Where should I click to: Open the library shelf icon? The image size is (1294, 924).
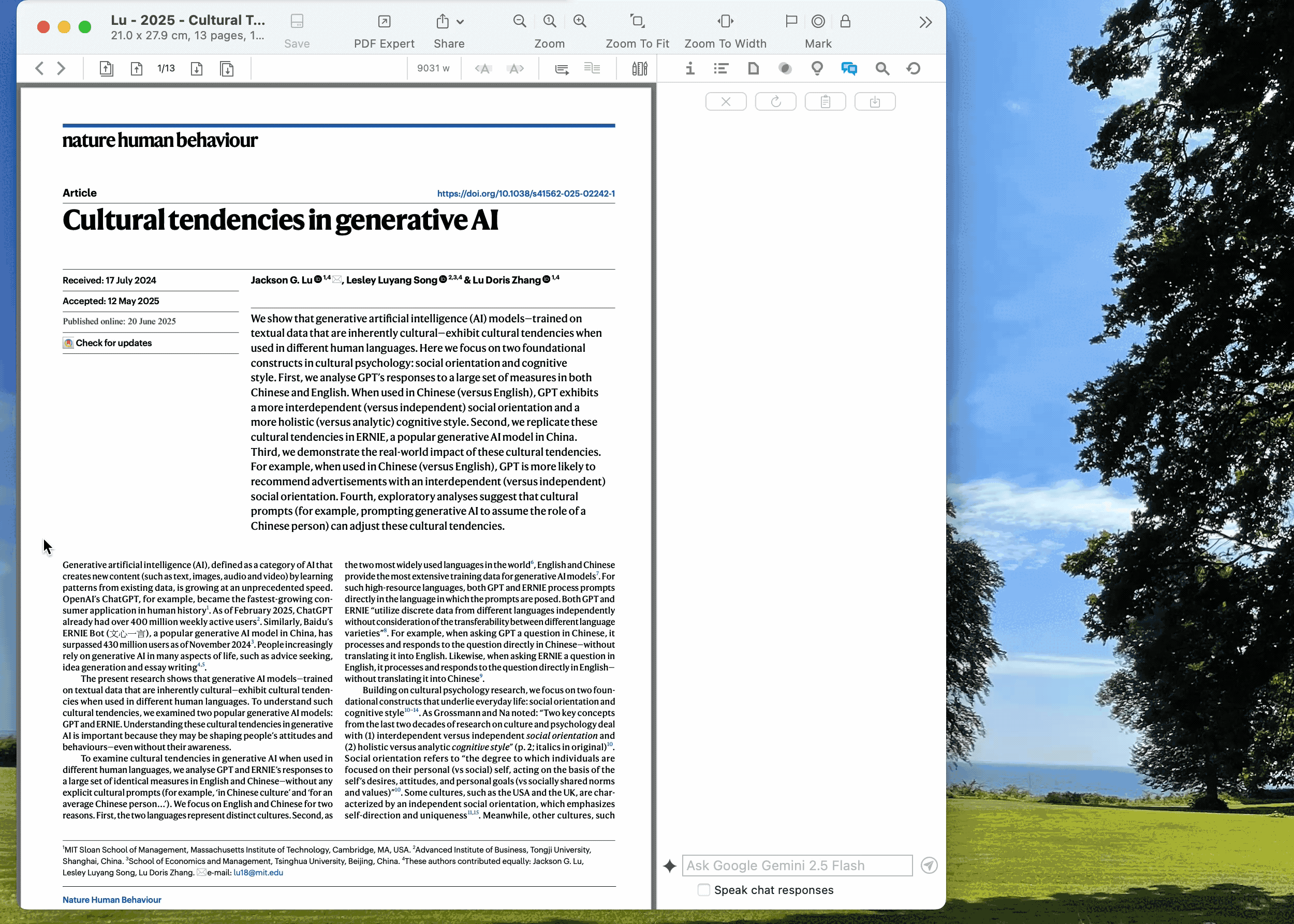tap(639, 69)
